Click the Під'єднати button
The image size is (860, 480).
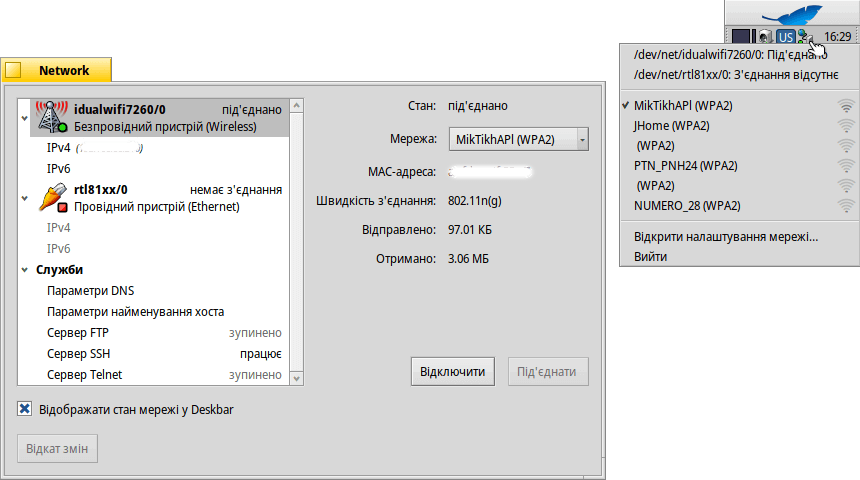(x=548, y=371)
